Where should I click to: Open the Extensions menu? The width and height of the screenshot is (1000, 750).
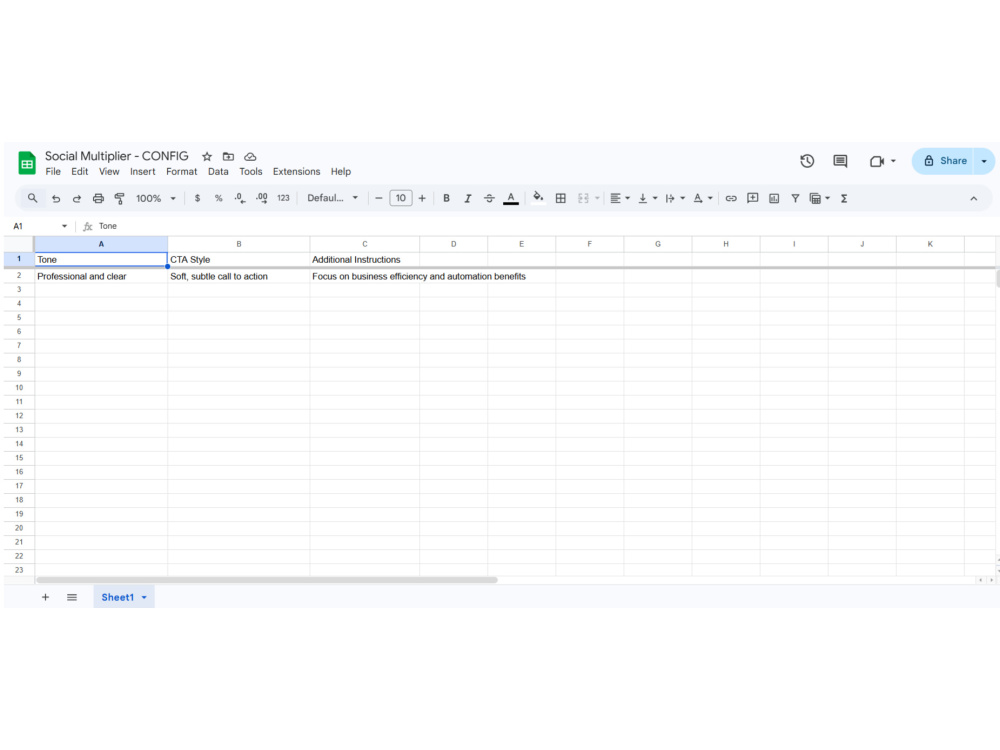point(297,172)
